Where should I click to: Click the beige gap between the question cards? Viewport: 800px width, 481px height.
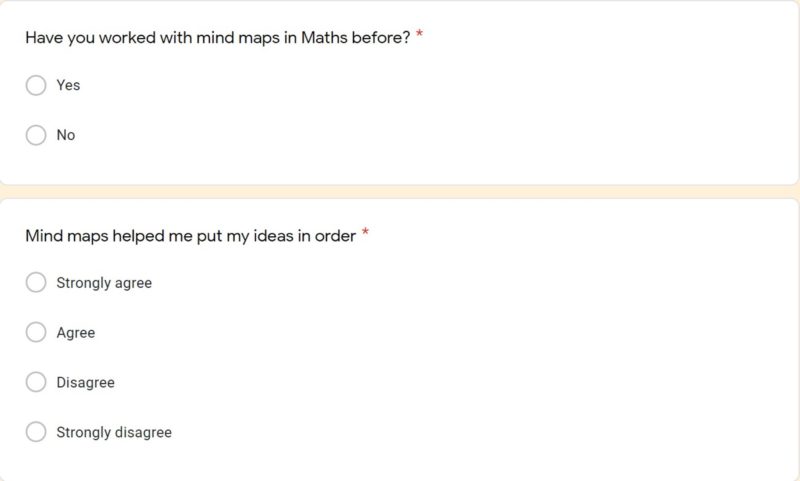click(400, 191)
